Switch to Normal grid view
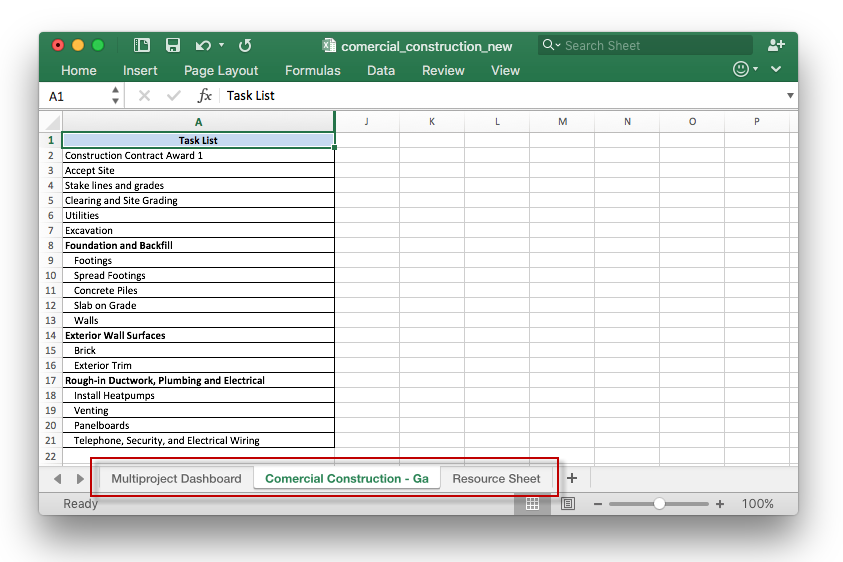Viewport: 843px width, 562px height. point(532,504)
